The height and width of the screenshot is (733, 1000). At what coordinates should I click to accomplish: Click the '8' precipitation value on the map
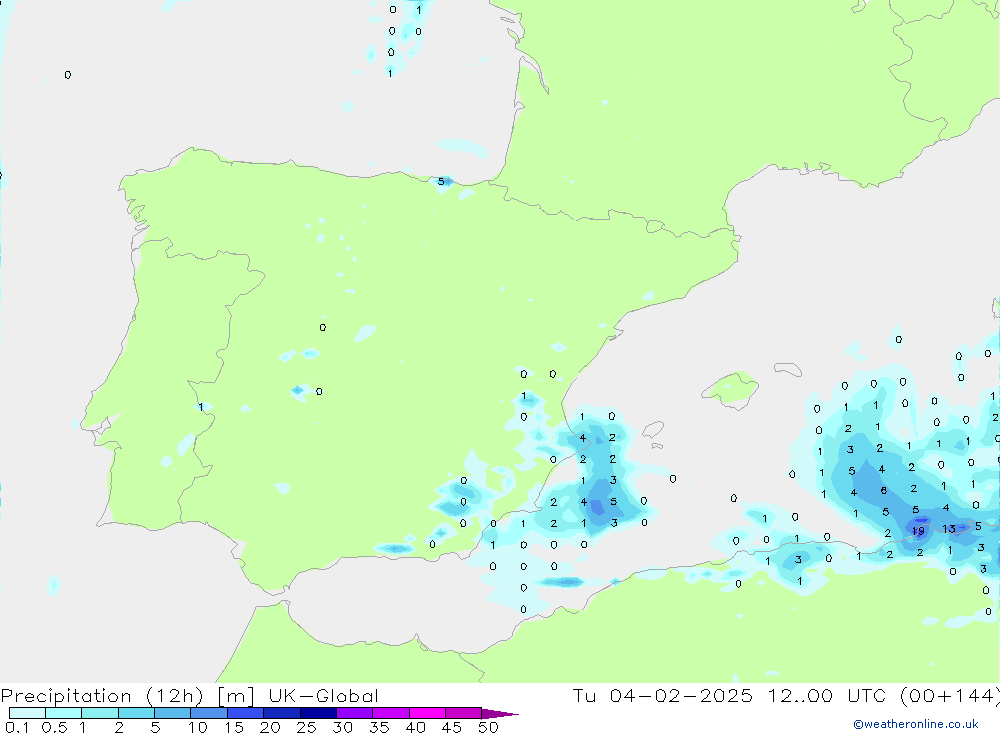[883, 491]
